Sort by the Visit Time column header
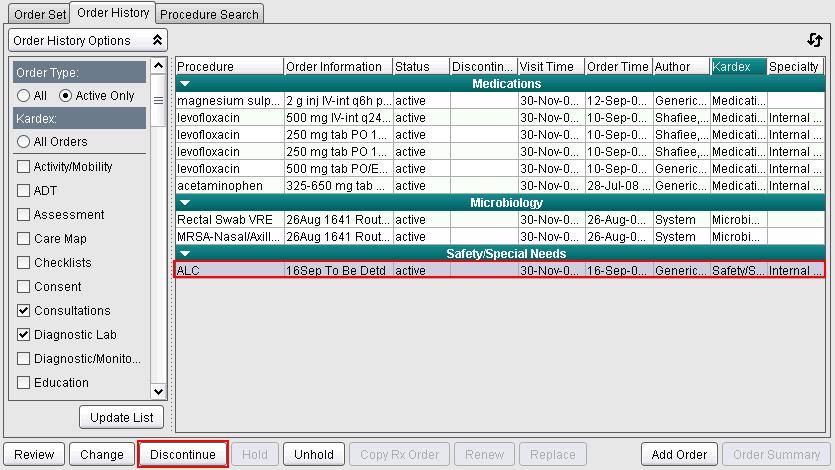The image size is (835, 470). (x=551, y=67)
